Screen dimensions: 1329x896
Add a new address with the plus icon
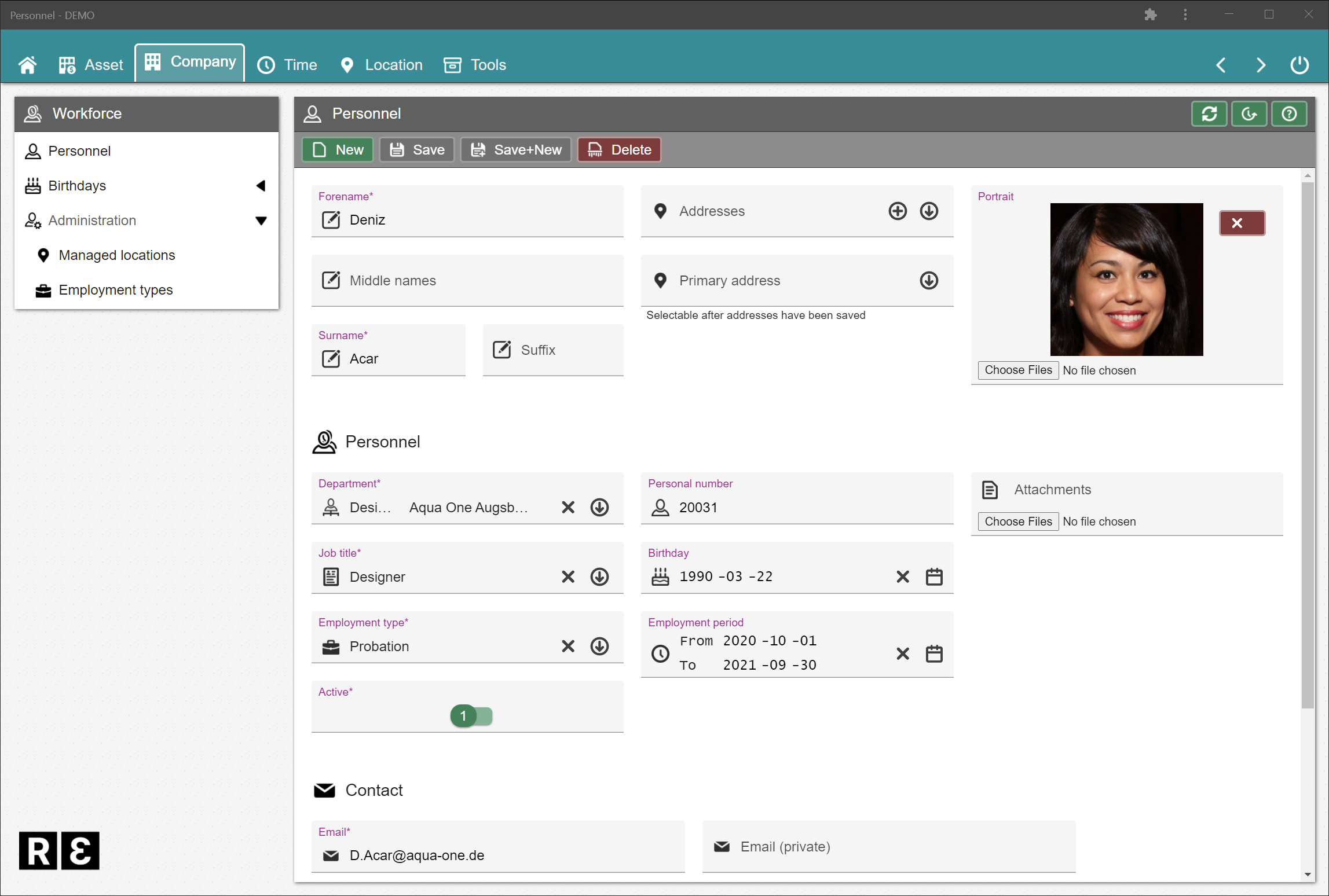[x=897, y=211]
